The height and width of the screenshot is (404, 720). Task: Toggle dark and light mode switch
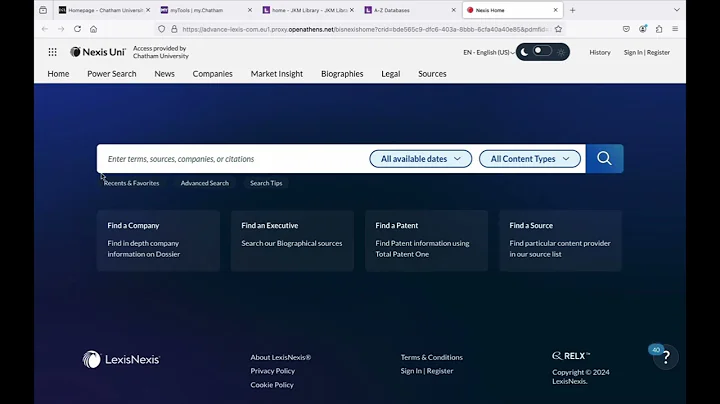542,51
